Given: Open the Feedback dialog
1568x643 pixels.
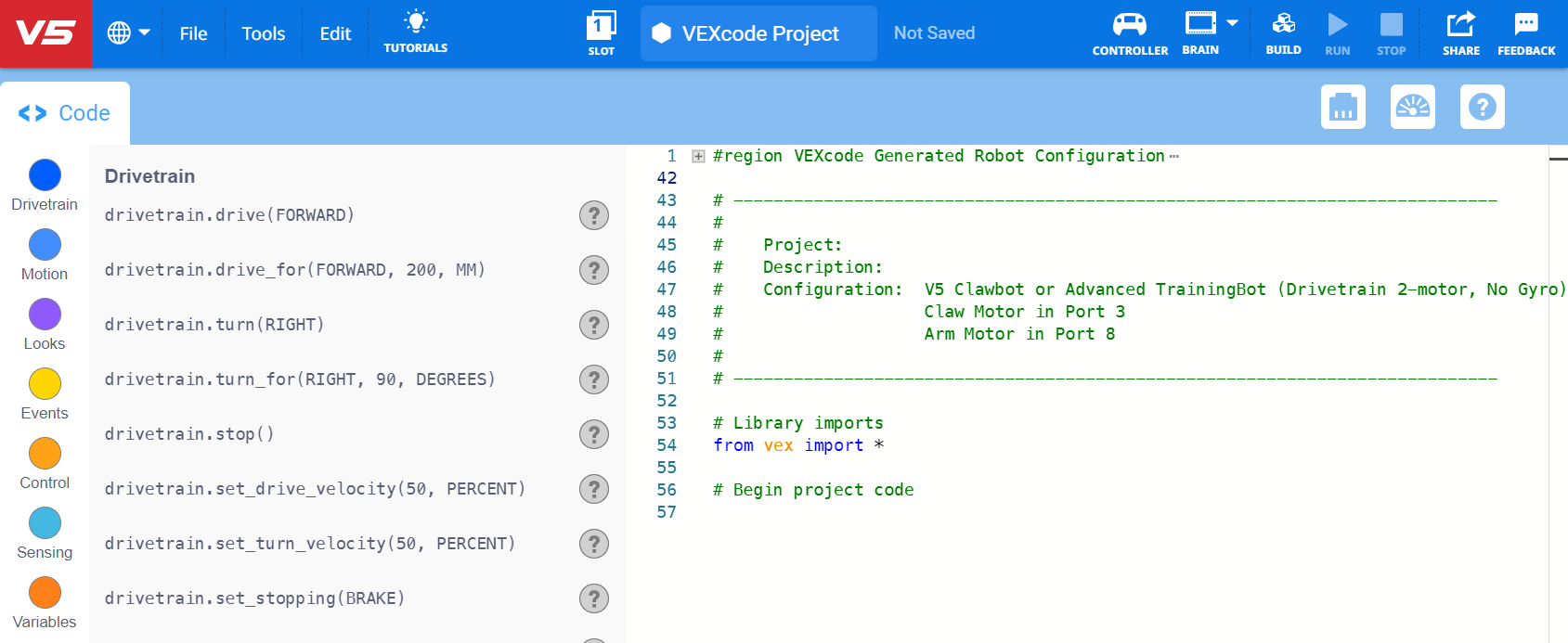Looking at the screenshot, I should coord(1525,33).
